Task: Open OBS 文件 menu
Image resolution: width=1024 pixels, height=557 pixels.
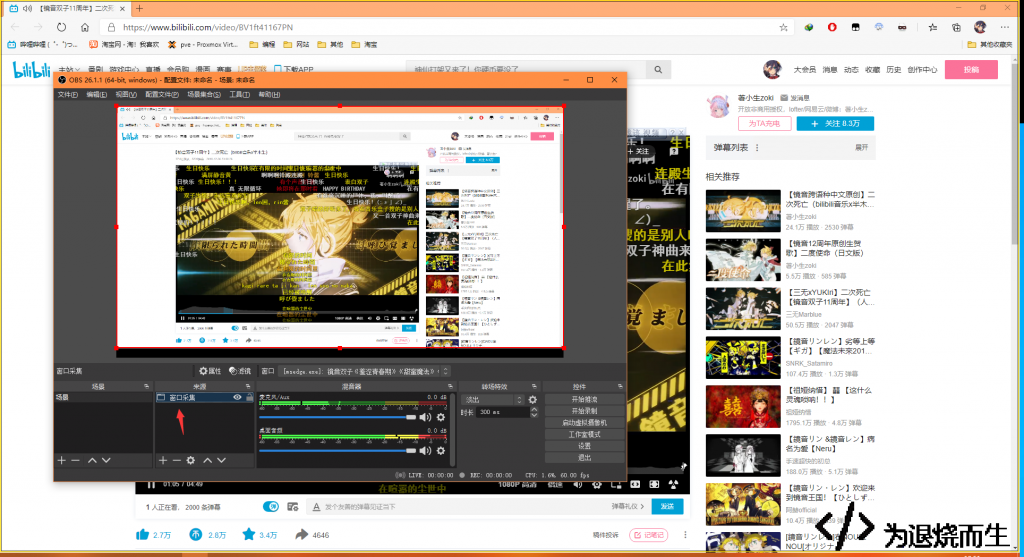Action: pyautogui.click(x=68, y=95)
